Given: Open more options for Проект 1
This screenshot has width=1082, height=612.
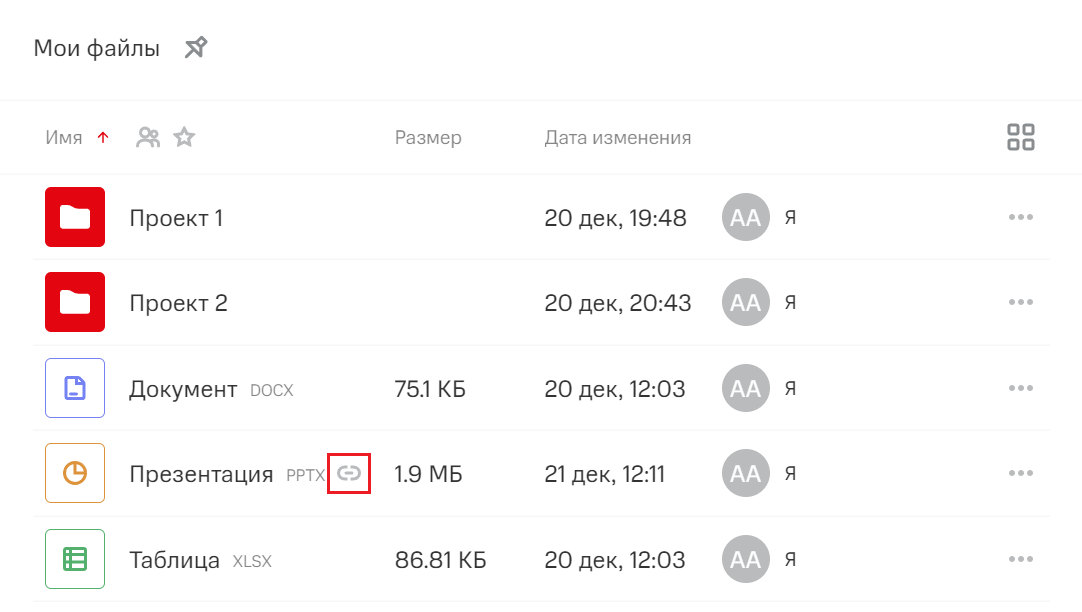Looking at the screenshot, I should point(1020,217).
